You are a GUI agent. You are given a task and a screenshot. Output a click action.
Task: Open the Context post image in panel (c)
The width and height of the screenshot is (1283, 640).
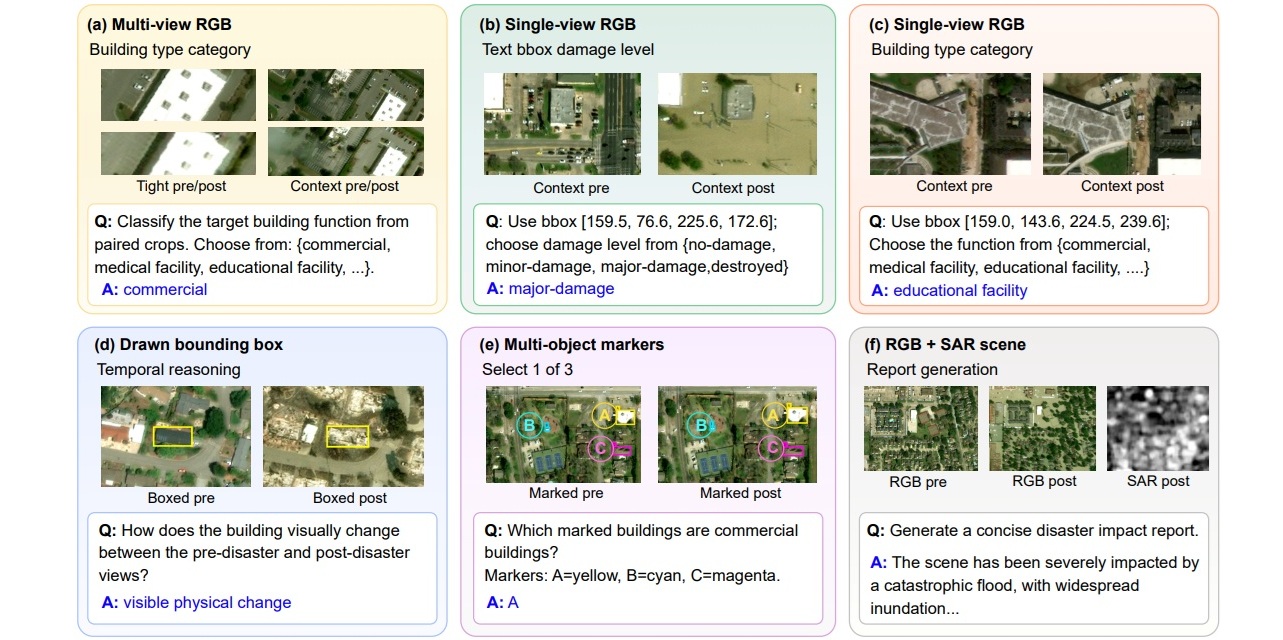coord(1122,125)
